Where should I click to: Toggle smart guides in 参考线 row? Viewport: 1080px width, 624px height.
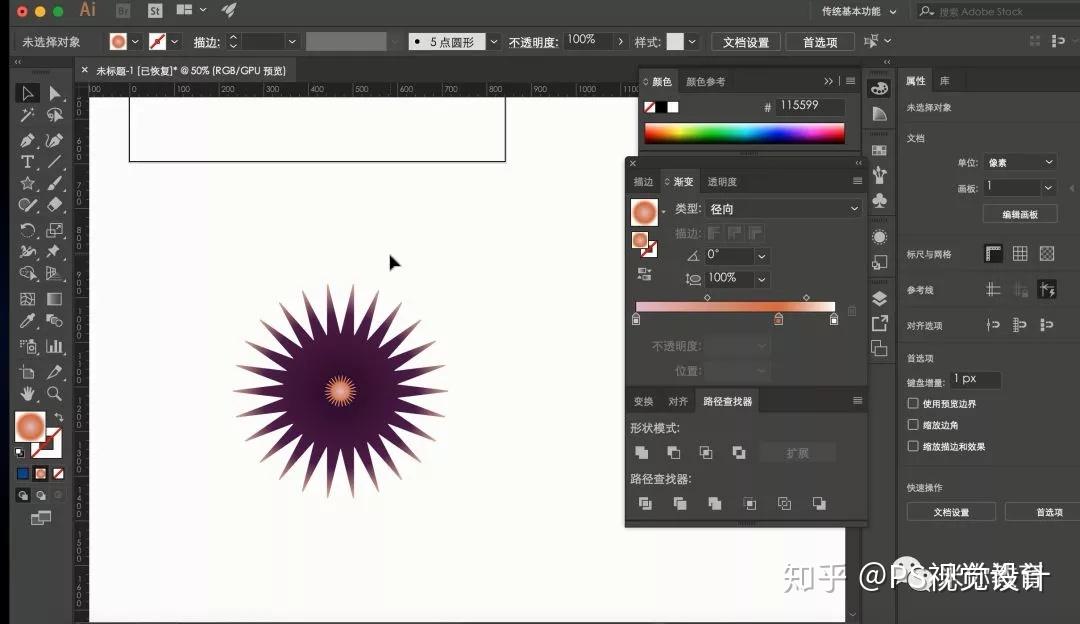click(1047, 289)
